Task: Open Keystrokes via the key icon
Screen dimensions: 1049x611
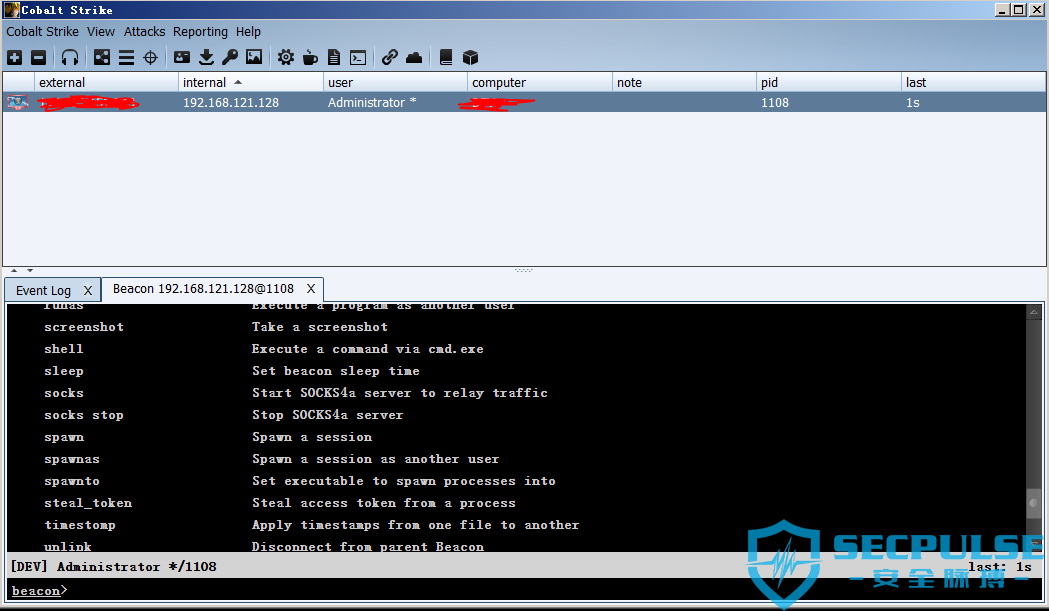Action: 230,58
